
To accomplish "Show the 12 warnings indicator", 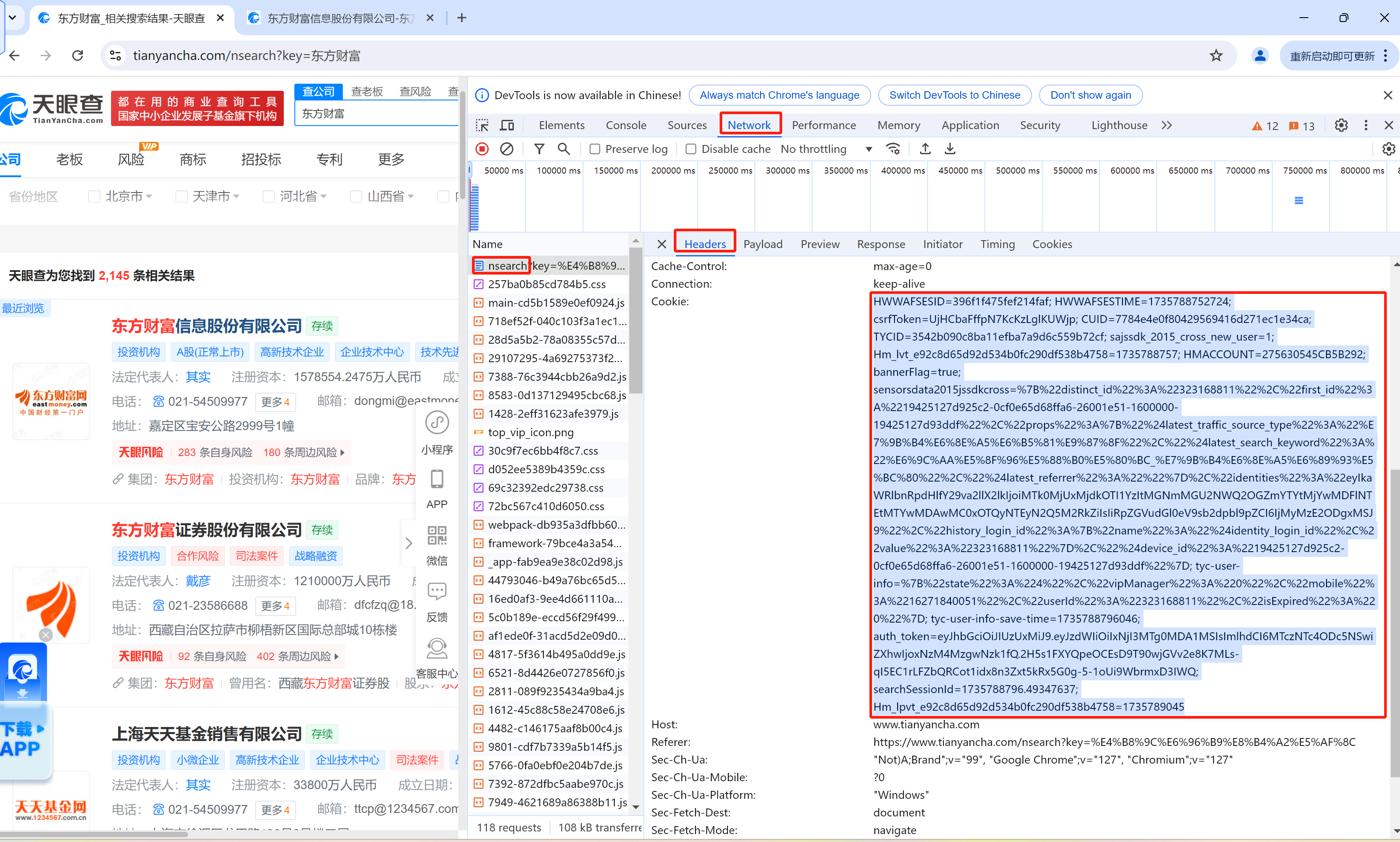I will pyautogui.click(x=1265, y=126).
